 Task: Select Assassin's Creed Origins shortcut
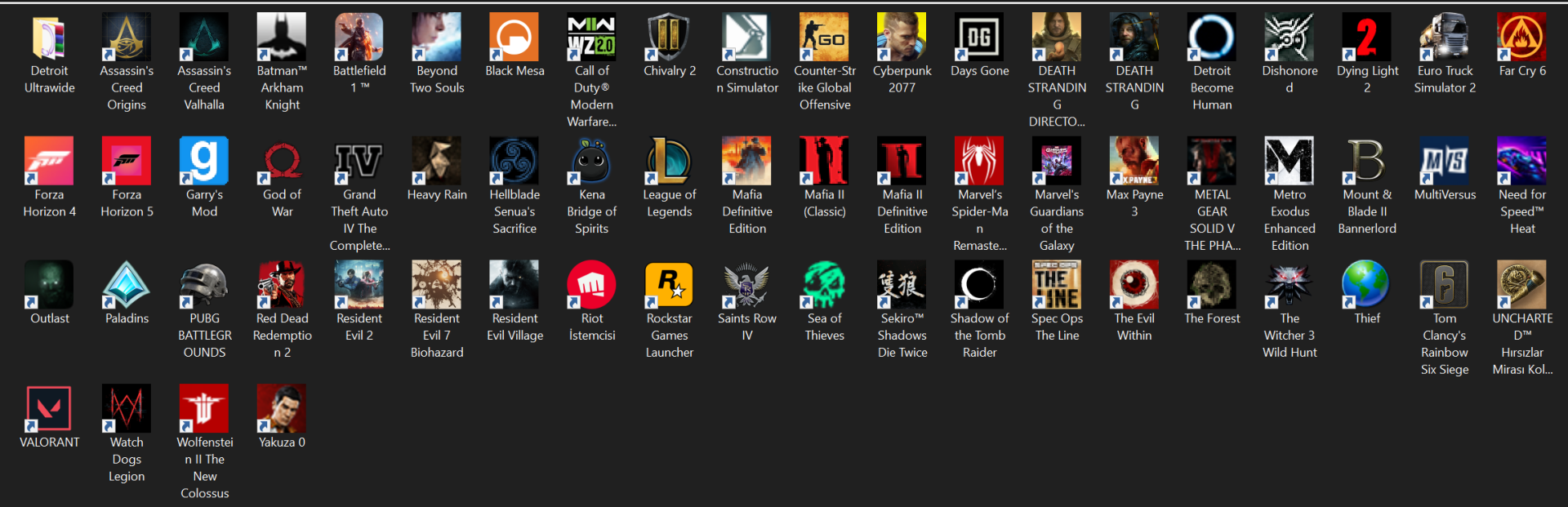(x=127, y=38)
